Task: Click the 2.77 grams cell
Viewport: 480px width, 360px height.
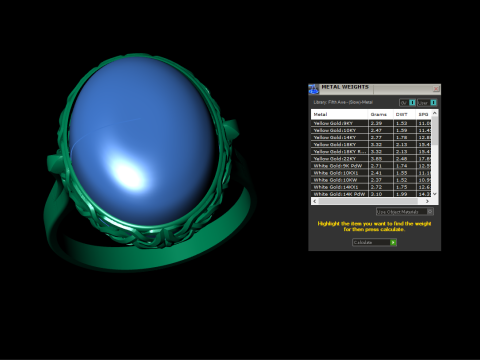Action: coord(381,137)
